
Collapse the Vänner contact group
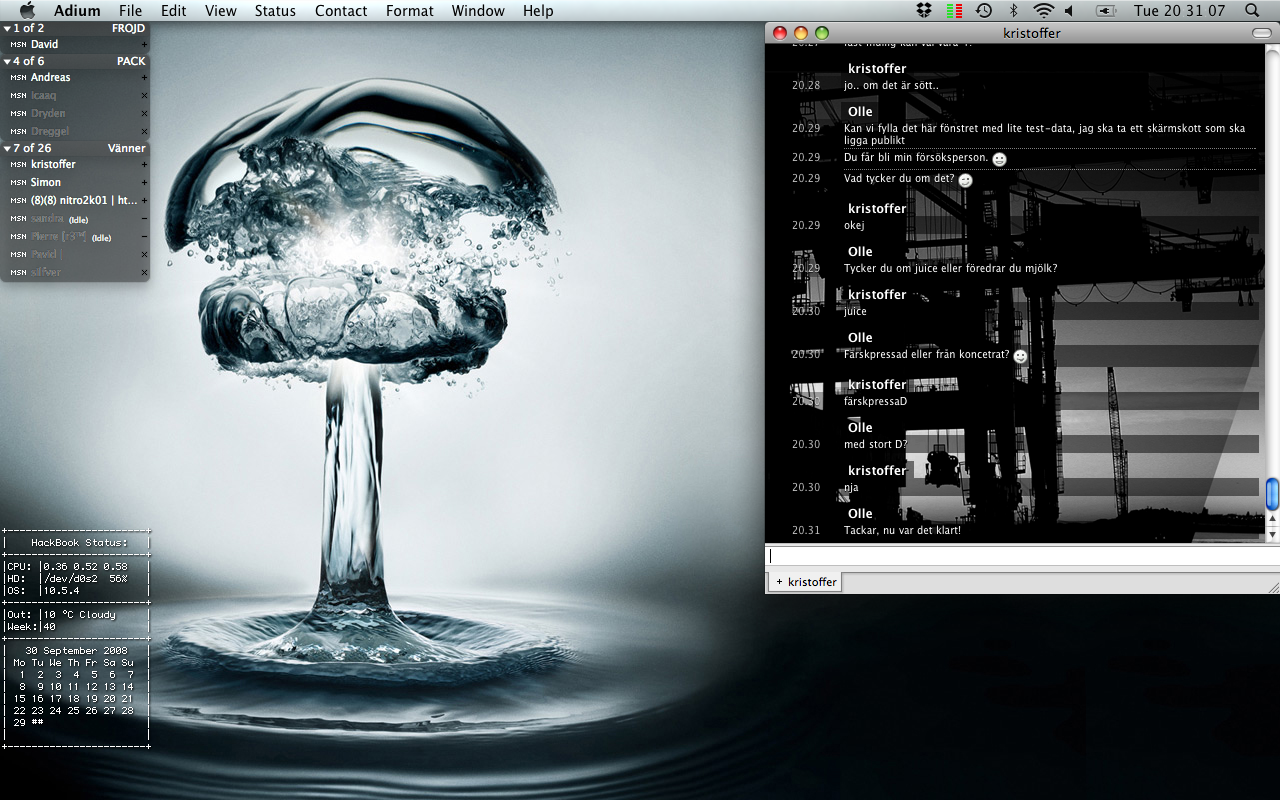click(x=7, y=149)
